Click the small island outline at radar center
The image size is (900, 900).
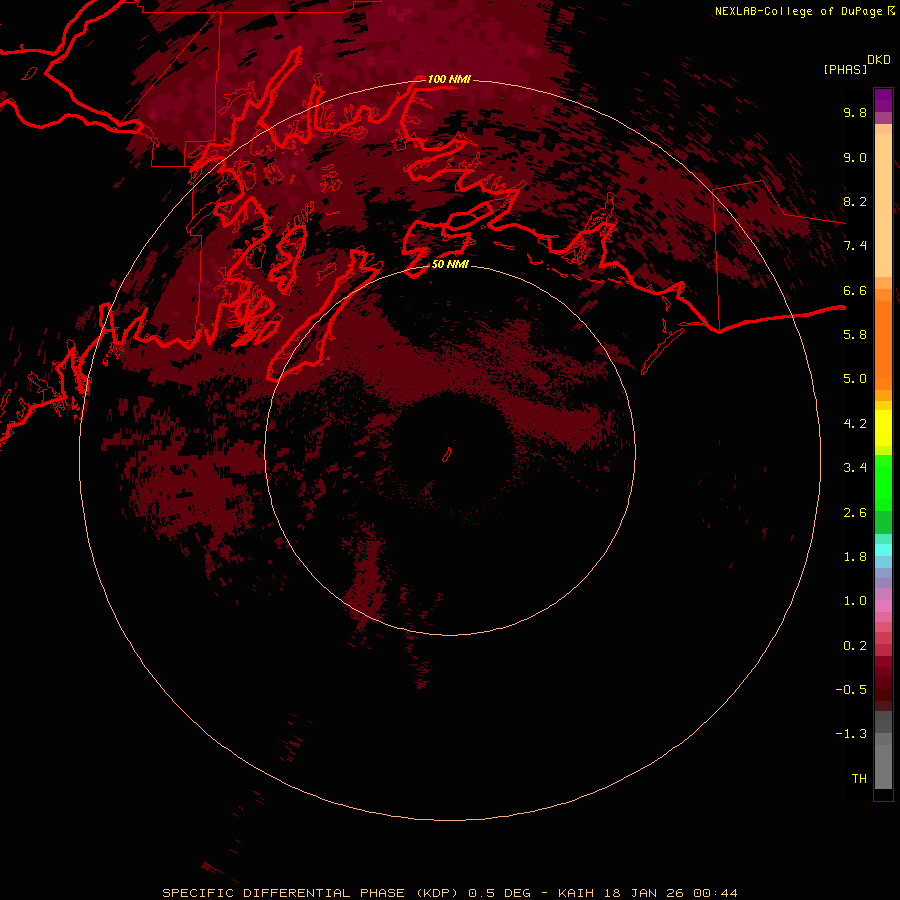(447, 455)
